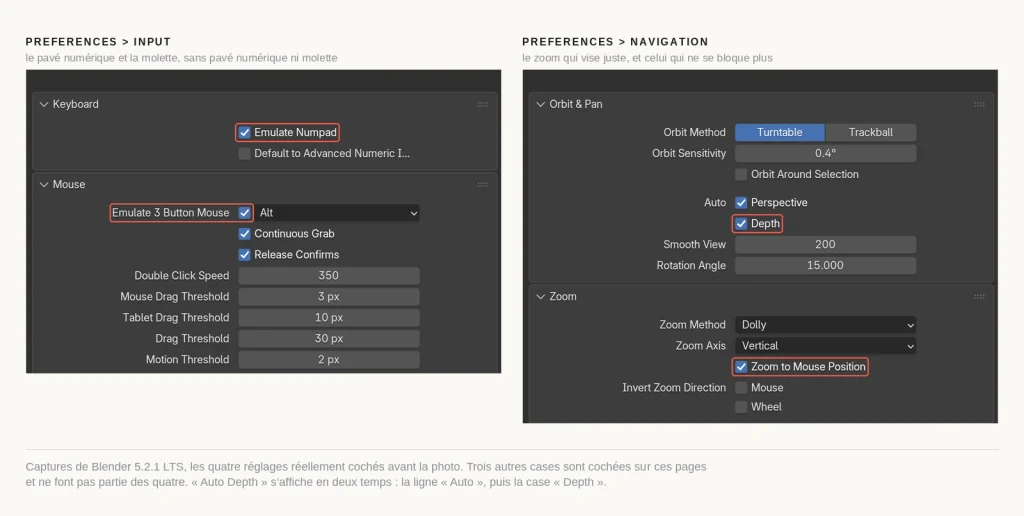This screenshot has width=1024, height=516.
Task: Check Invert Zoom Direction Mouse
Action: point(741,387)
